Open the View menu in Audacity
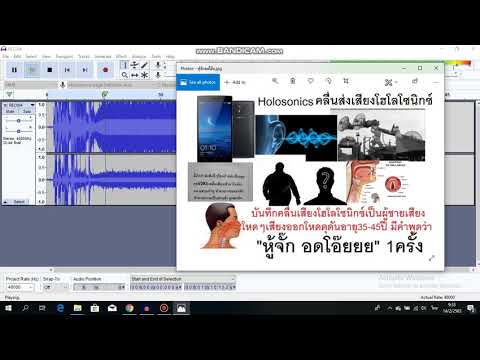Screen dimensions: 480x360 [x=46, y=56]
